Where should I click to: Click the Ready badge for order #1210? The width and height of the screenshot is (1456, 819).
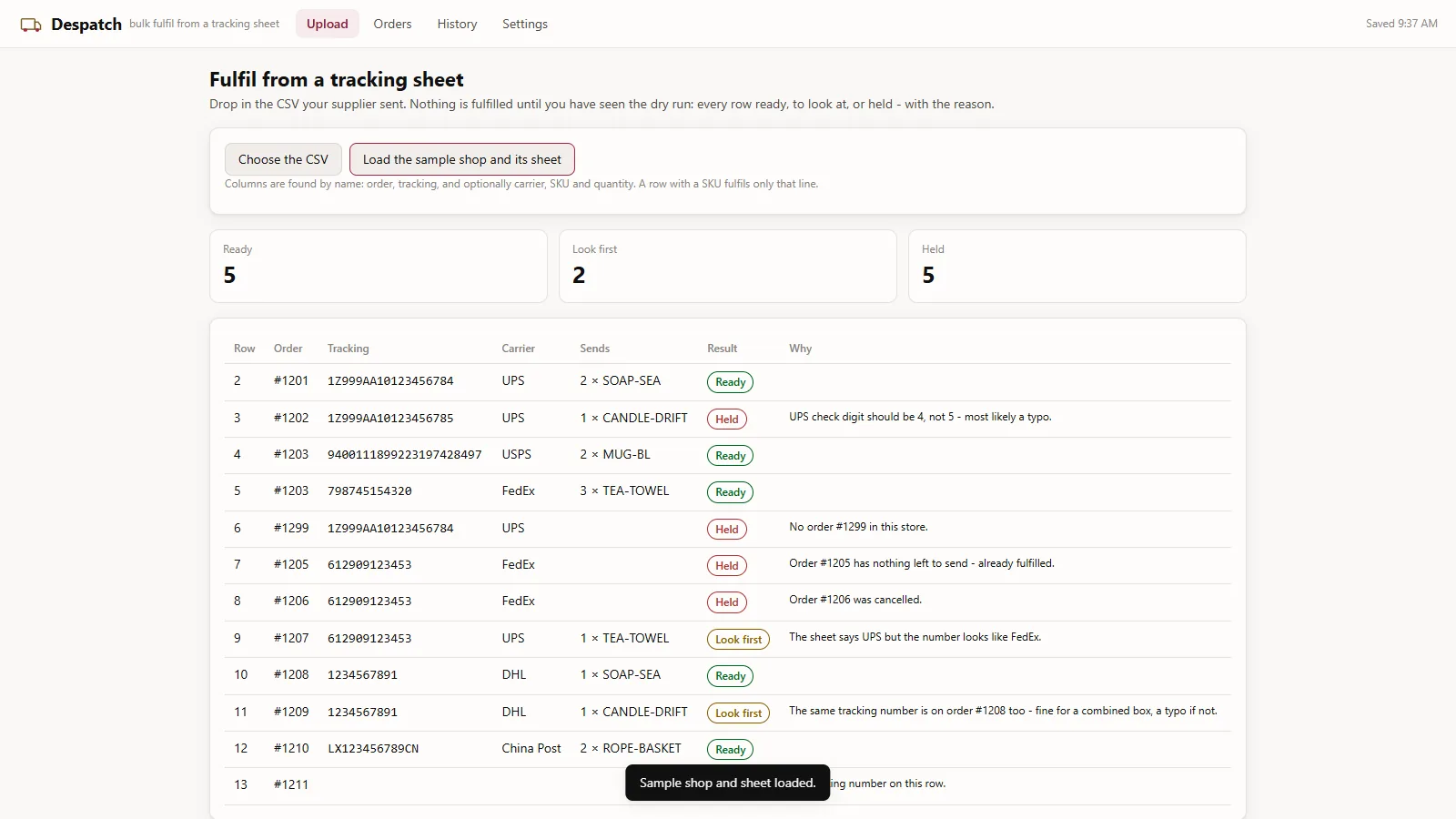pos(730,750)
